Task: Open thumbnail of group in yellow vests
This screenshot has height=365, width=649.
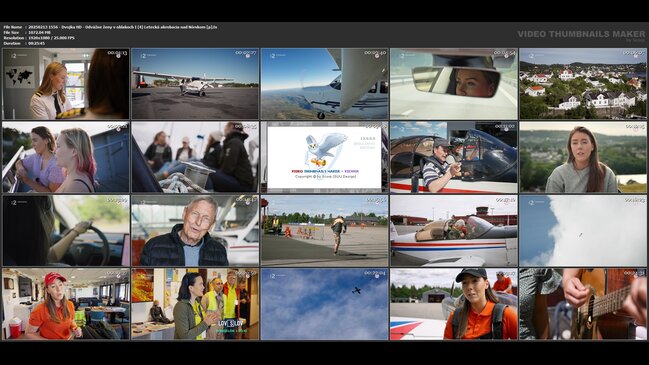Action: tap(195, 304)
